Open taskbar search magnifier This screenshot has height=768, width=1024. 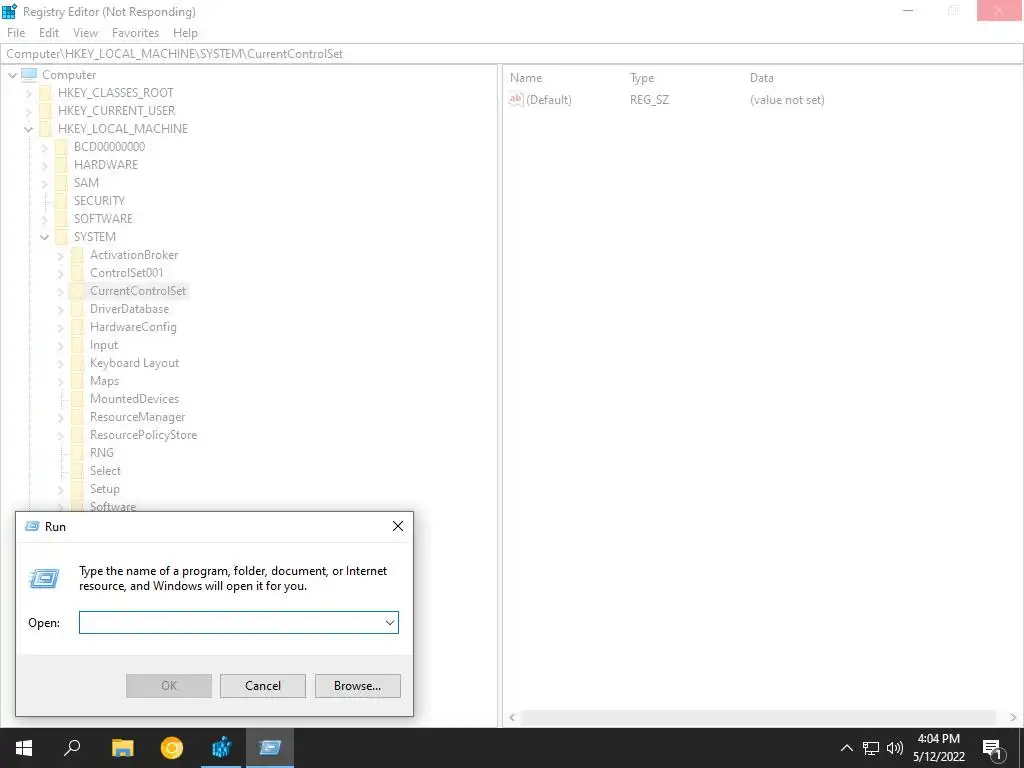72,748
